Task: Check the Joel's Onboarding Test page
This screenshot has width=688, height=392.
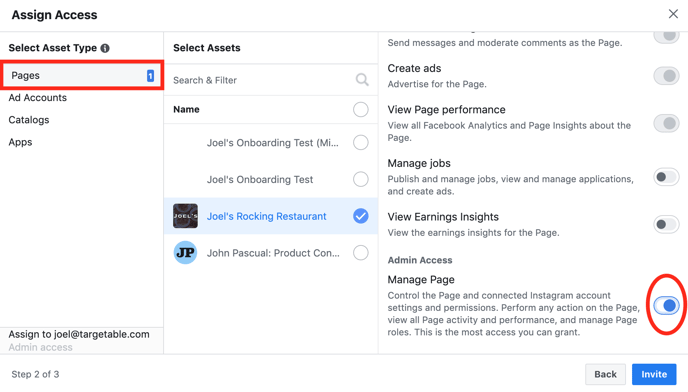Action: pos(361,179)
